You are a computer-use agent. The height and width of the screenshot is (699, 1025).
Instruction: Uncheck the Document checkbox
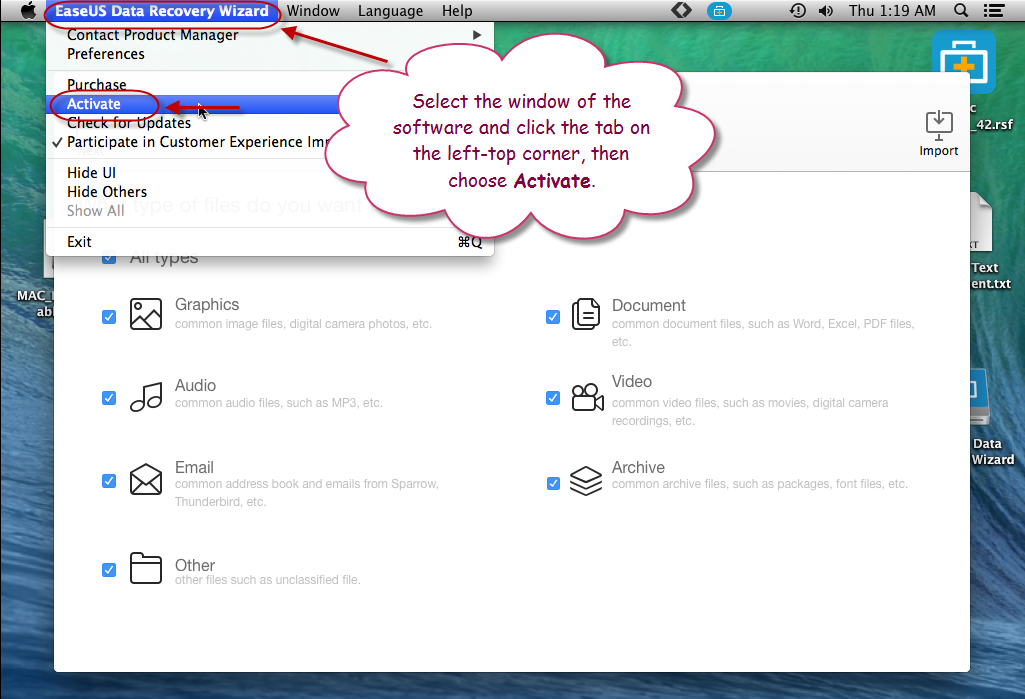[553, 317]
